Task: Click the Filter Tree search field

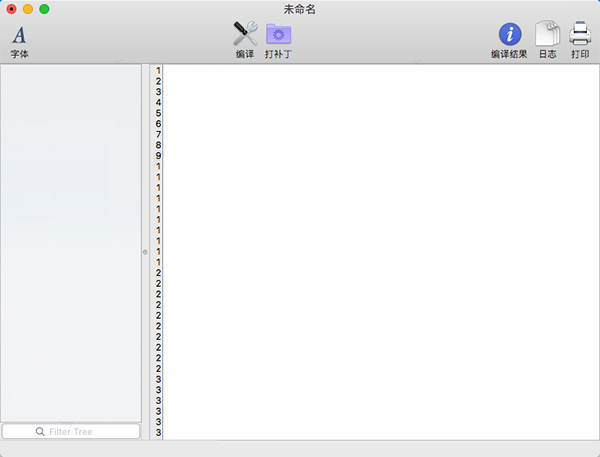Action: pyautogui.click(x=71, y=431)
